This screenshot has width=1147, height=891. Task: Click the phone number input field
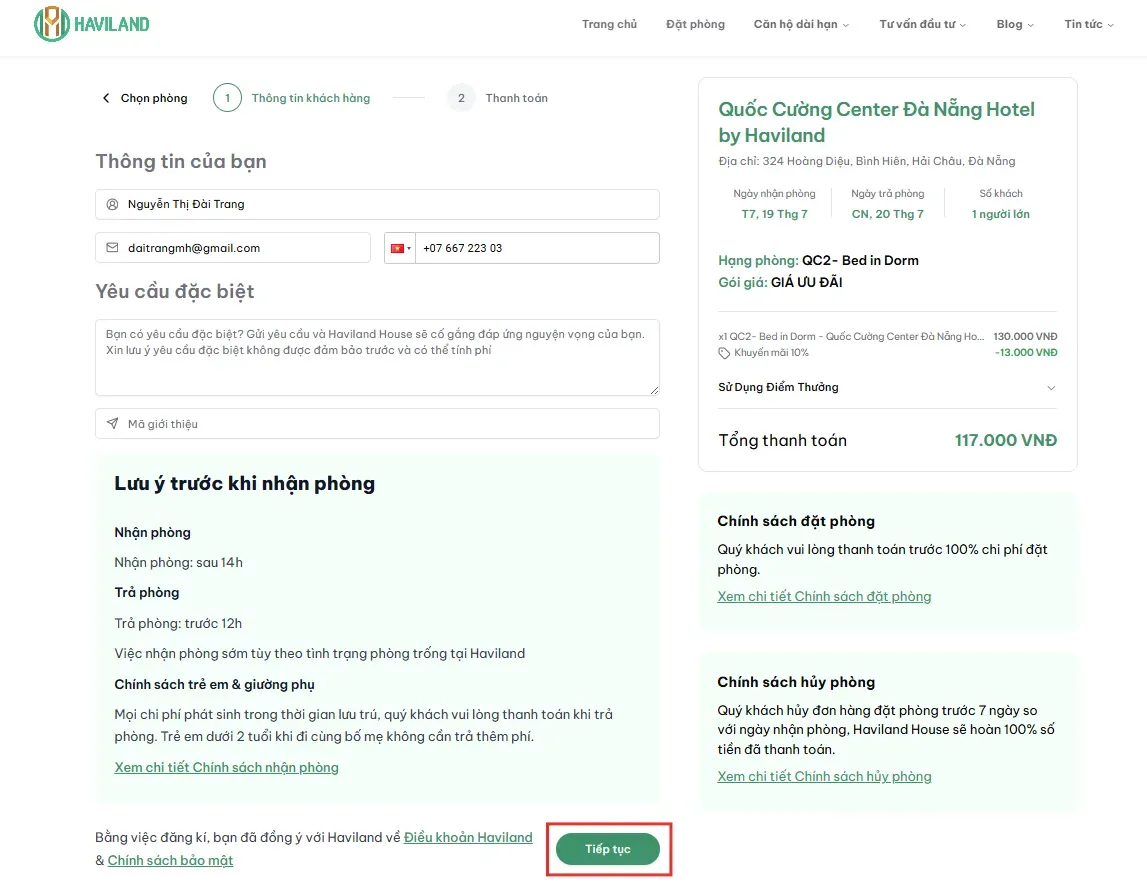pos(537,248)
